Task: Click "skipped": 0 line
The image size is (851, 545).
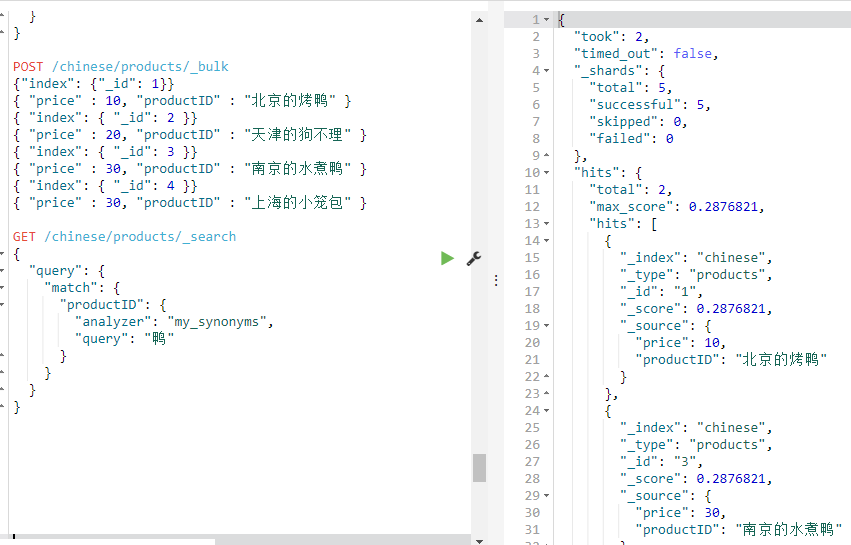Action: [x=638, y=122]
